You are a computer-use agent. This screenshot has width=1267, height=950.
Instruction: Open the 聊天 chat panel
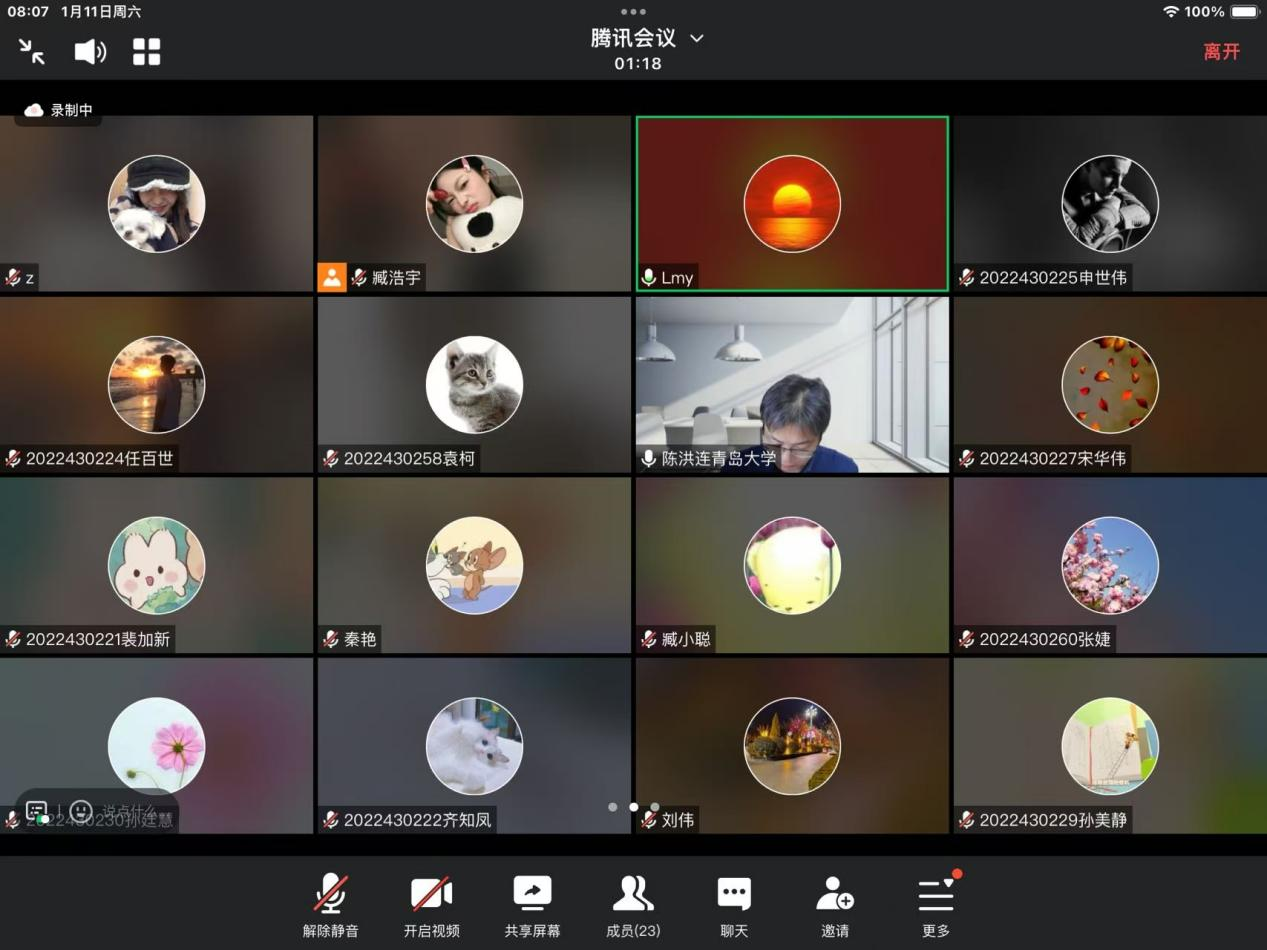click(x=734, y=905)
